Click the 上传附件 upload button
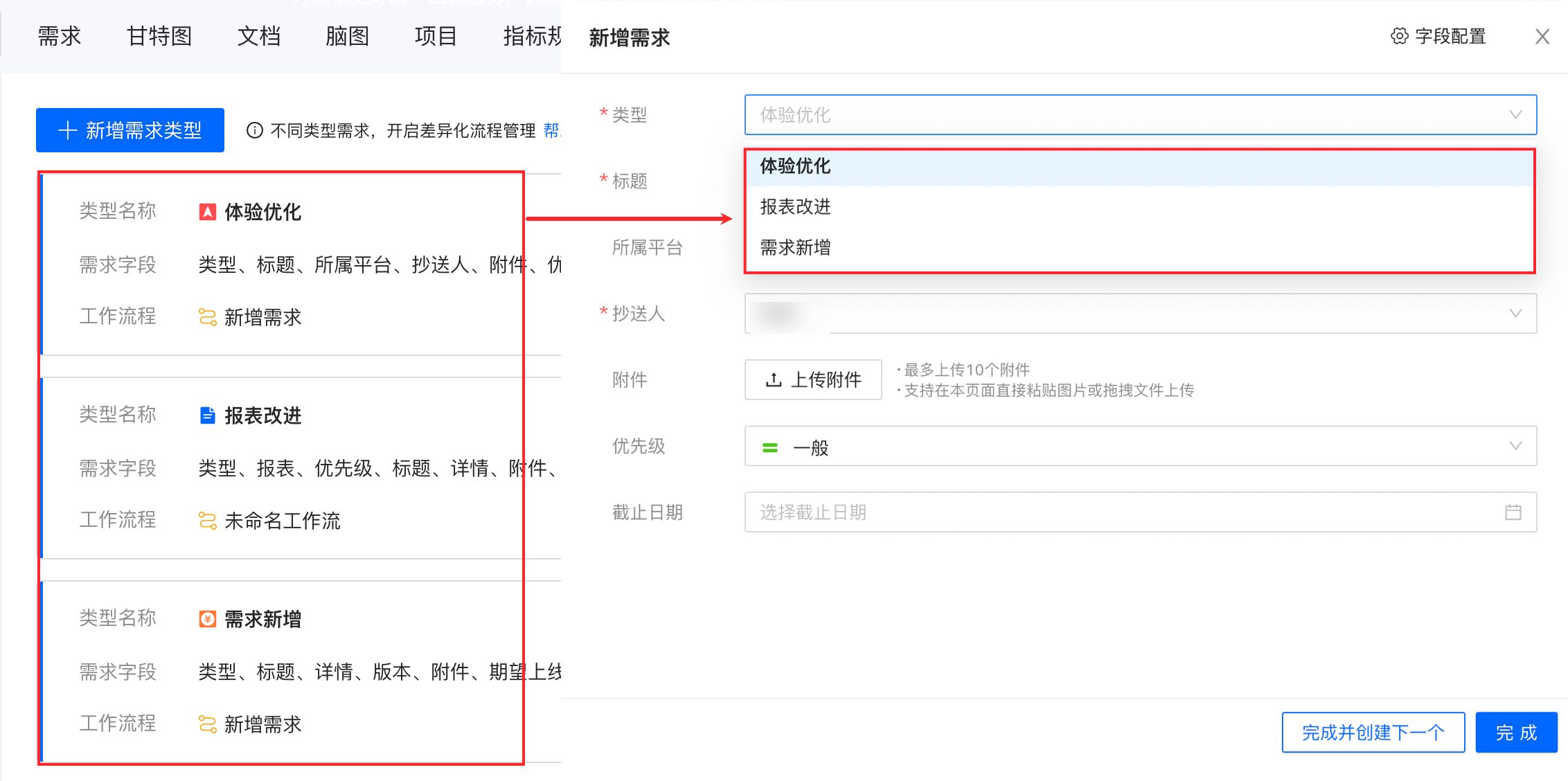1568x781 pixels. tap(813, 379)
